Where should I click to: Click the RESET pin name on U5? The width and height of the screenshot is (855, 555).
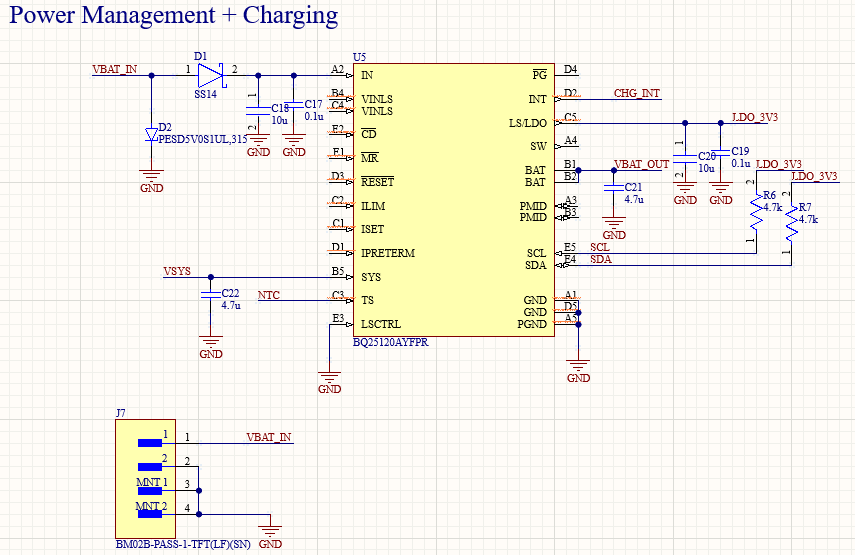377,182
